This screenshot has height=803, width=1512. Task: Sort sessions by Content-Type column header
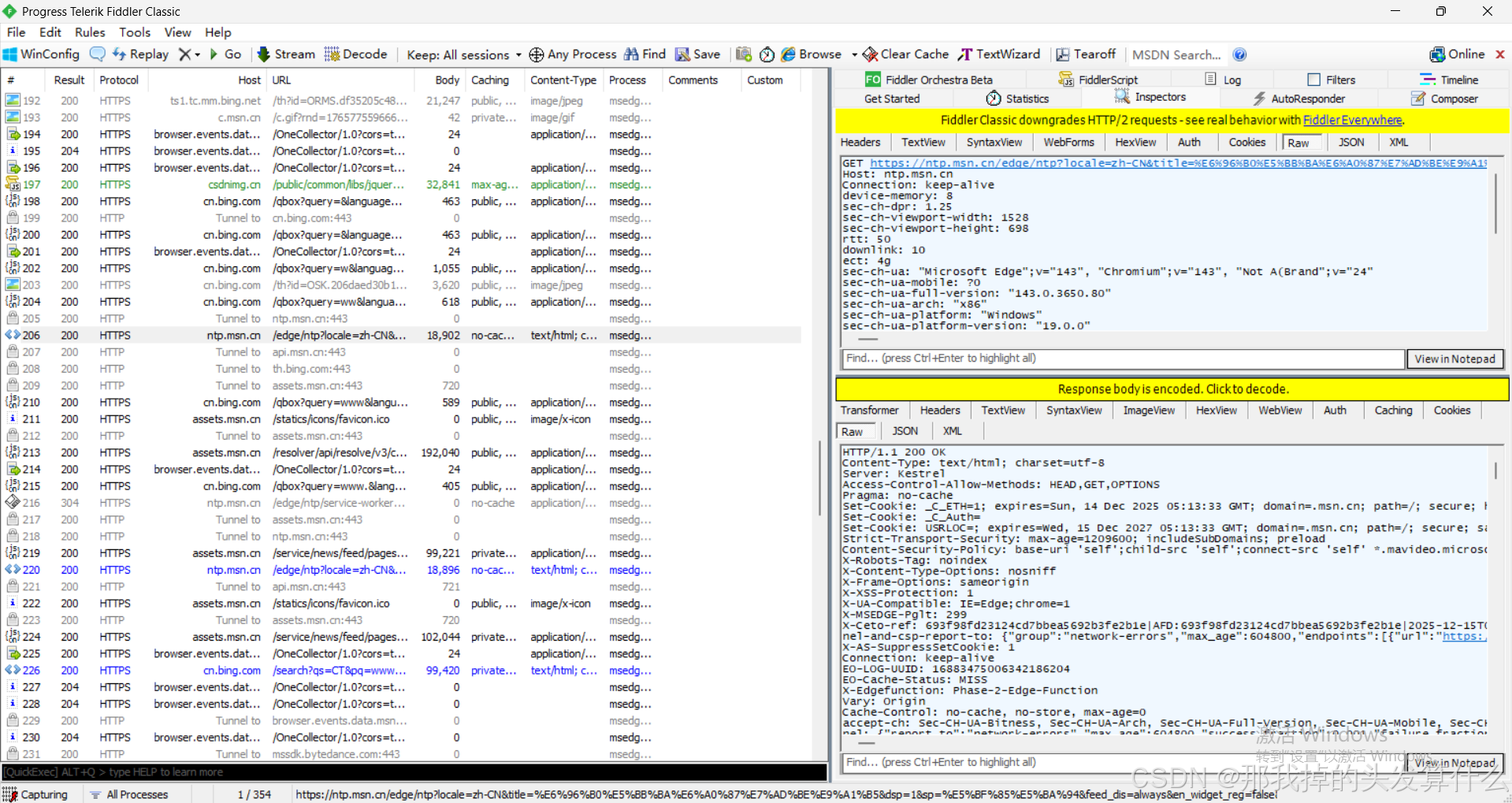563,80
